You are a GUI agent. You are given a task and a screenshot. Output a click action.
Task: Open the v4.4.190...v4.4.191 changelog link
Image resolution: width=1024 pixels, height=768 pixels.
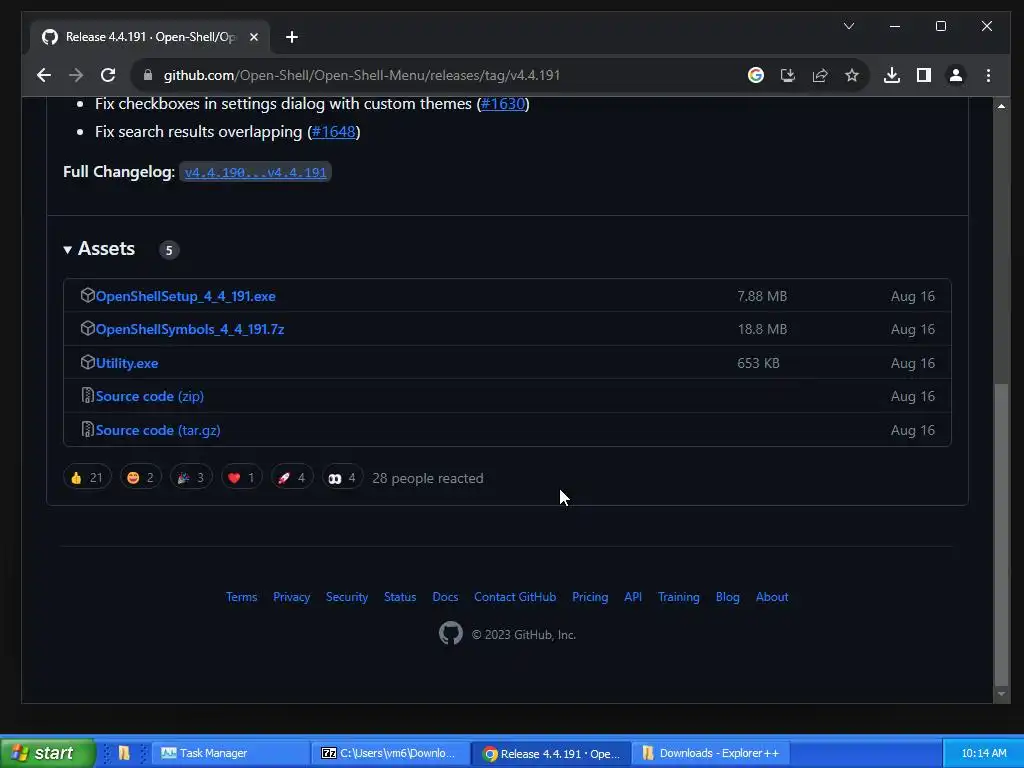click(x=255, y=172)
